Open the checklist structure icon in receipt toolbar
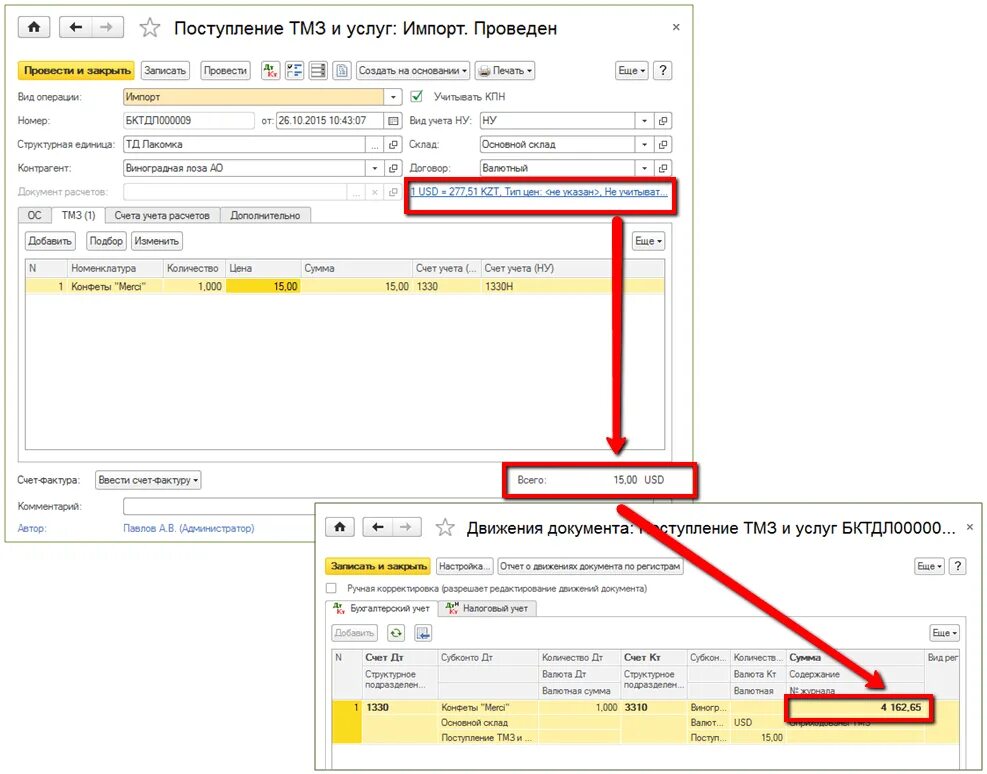This screenshot has width=987, height=774. coord(295,70)
